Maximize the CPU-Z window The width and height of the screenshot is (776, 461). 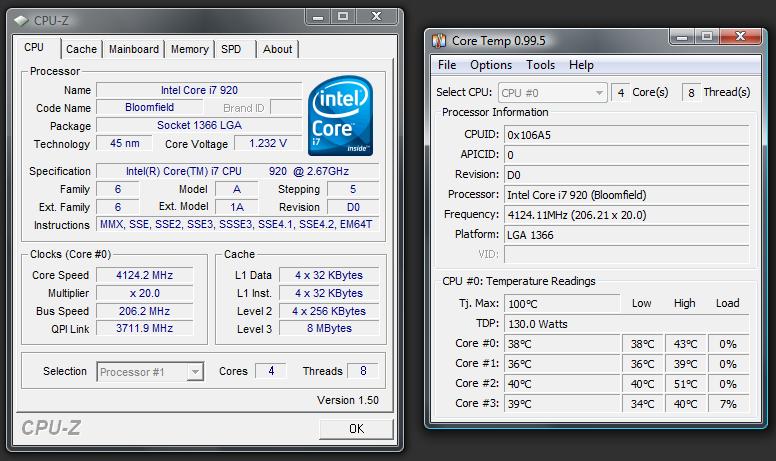(x=342, y=17)
